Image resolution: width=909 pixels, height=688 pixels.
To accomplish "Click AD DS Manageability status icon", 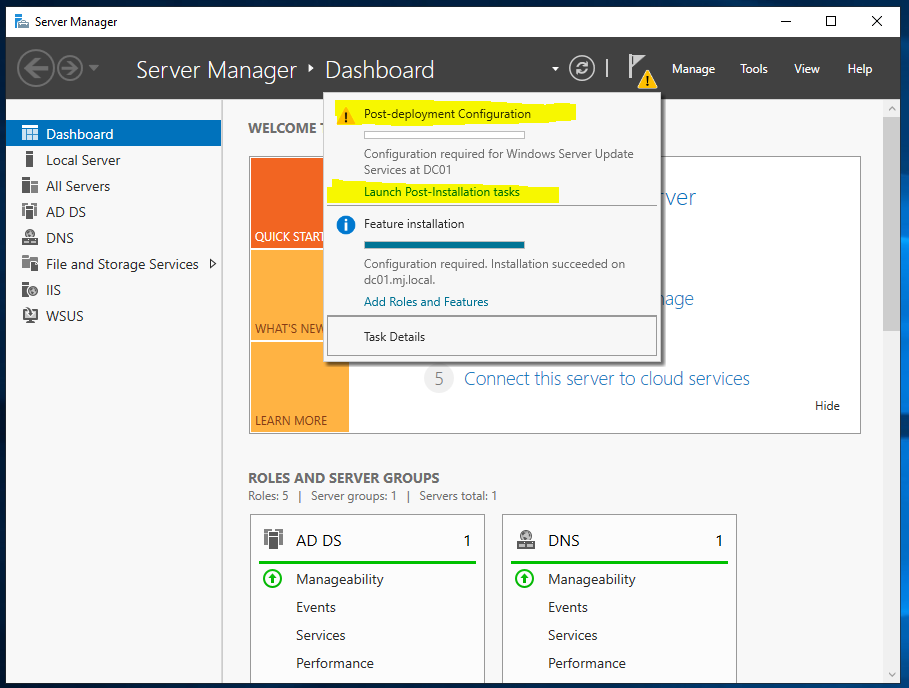I will (272, 578).
